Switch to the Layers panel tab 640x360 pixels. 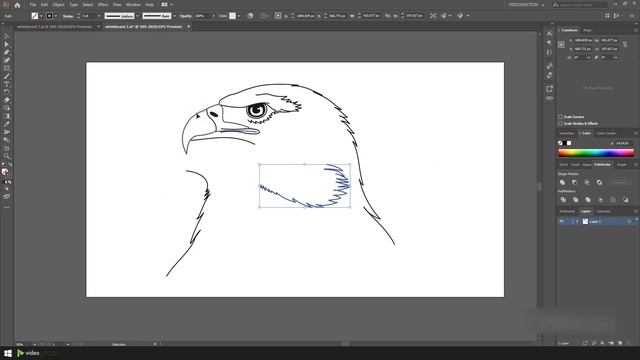coord(586,211)
